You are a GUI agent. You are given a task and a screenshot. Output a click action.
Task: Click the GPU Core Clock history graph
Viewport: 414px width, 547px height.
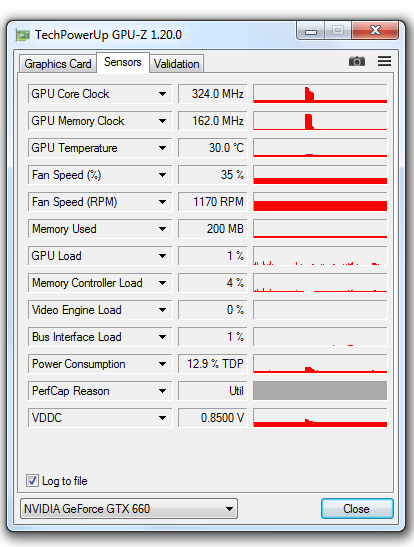(x=320, y=94)
